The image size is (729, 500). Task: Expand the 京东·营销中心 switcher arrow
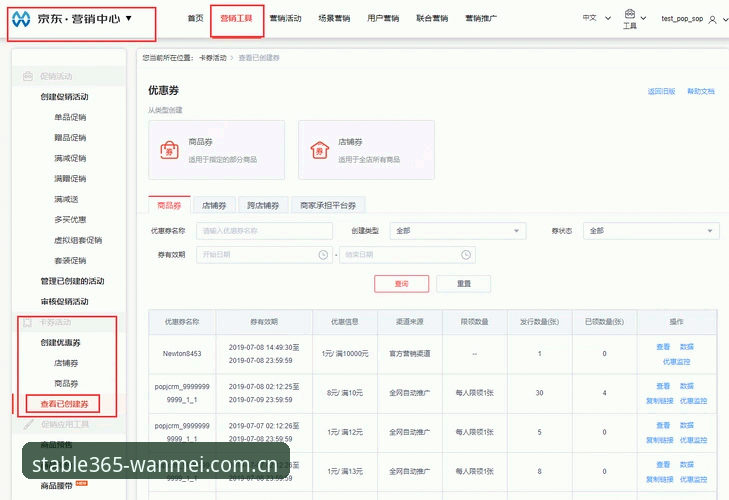click(129, 18)
